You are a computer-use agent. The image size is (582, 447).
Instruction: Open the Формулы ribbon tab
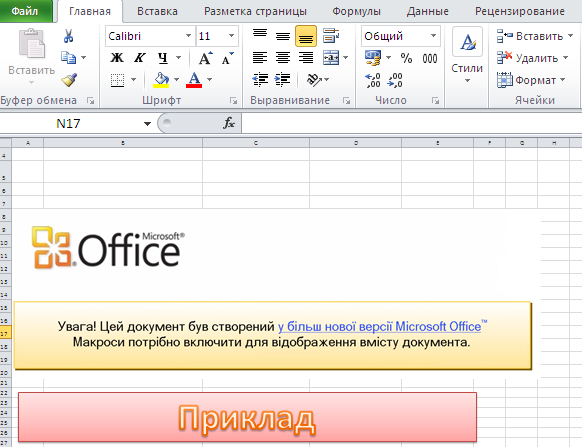pos(356,12)
